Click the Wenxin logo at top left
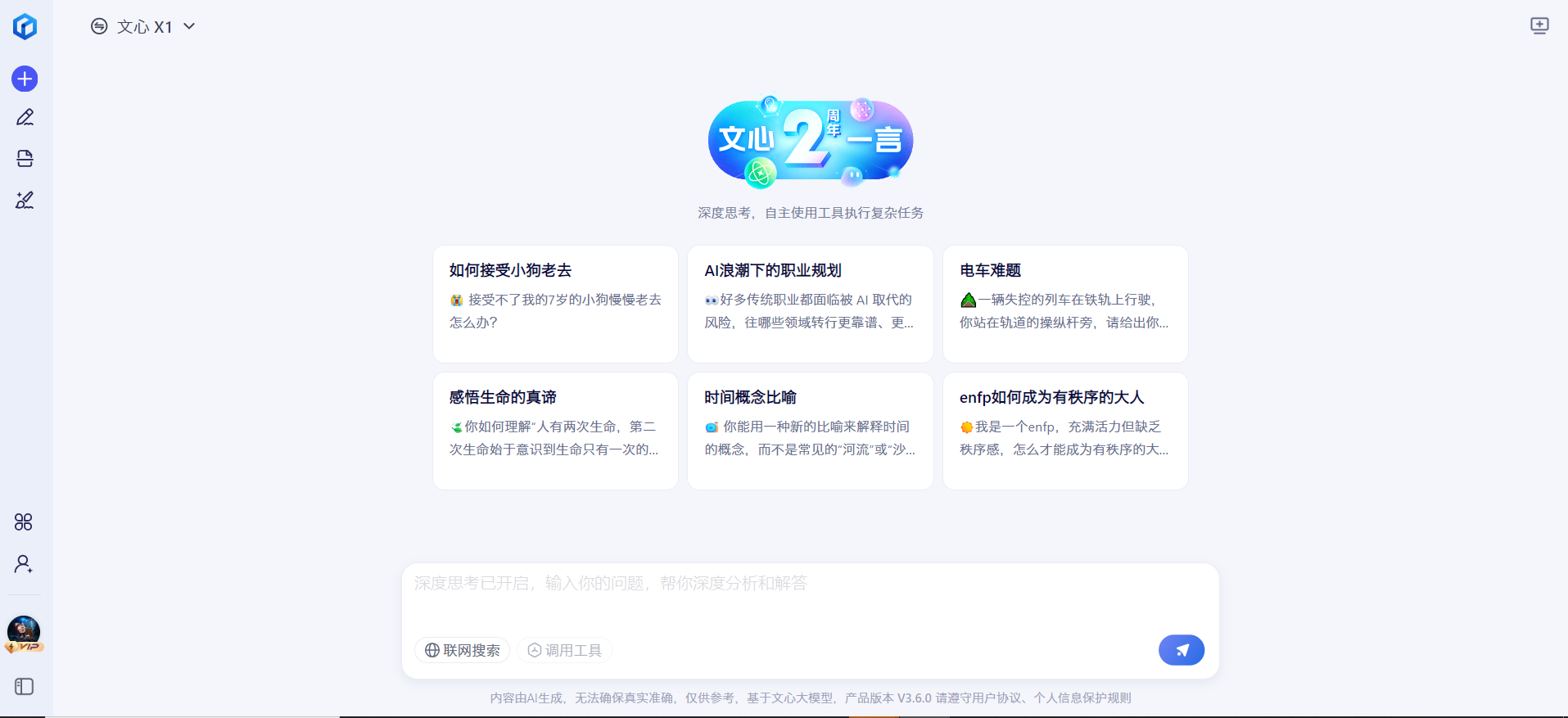1568x718 pixels. point(25,26)
